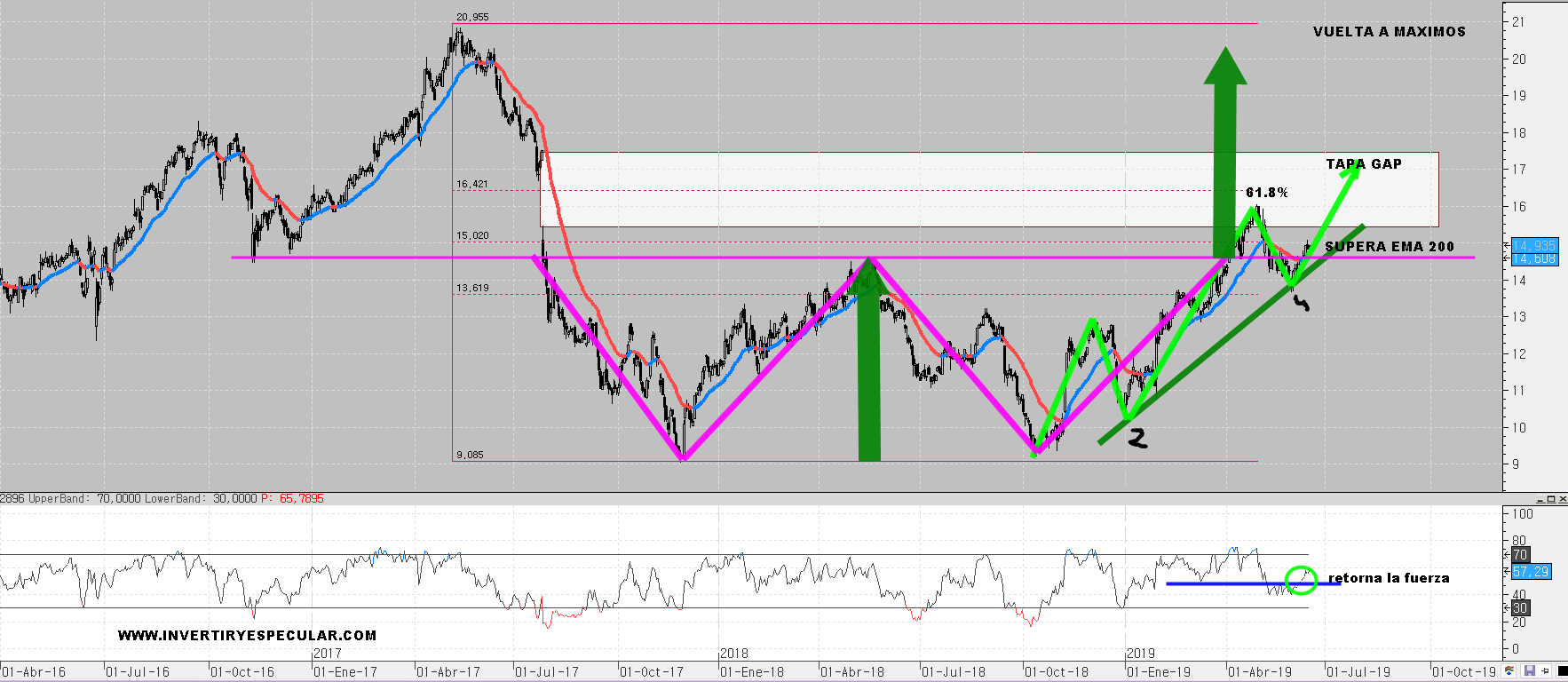The image size is (1568, 682).
Task: Minimize the RSI indicator panel
Action: point(1541,499)
